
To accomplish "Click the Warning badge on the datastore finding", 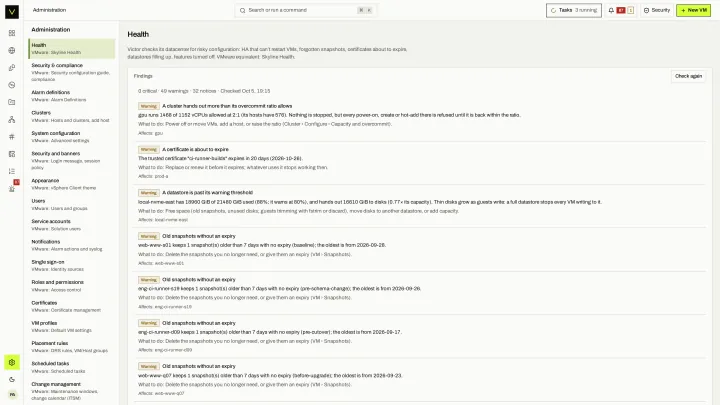I will (149, 193).
